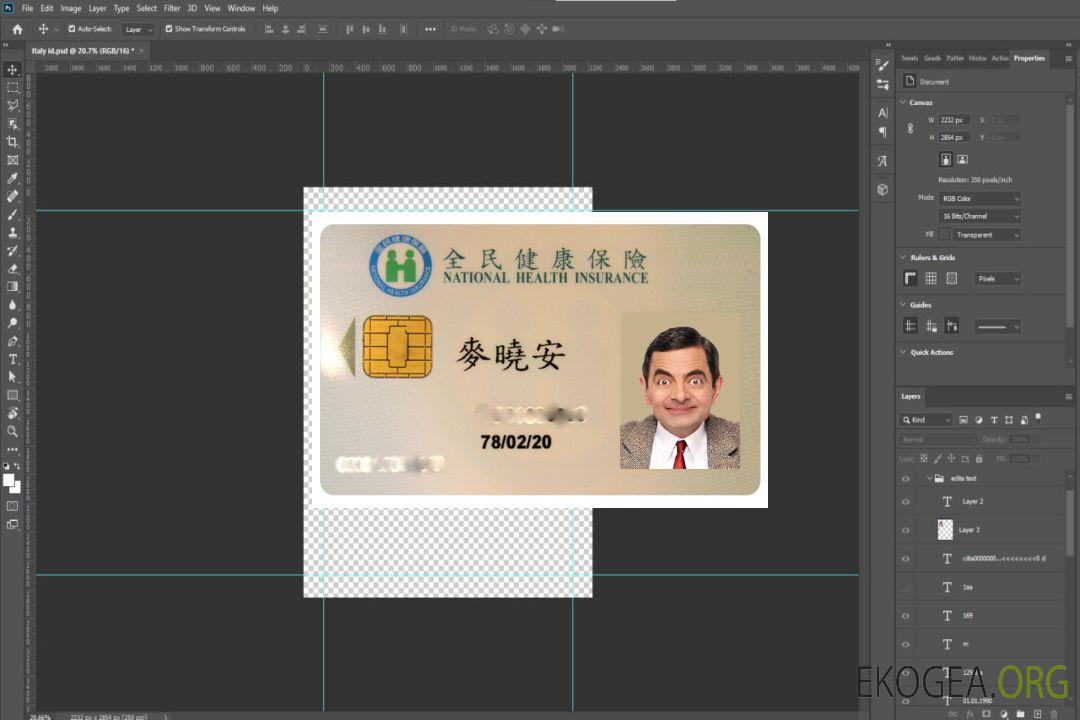Switch to the Properties panel tab

pos(1029,58)
